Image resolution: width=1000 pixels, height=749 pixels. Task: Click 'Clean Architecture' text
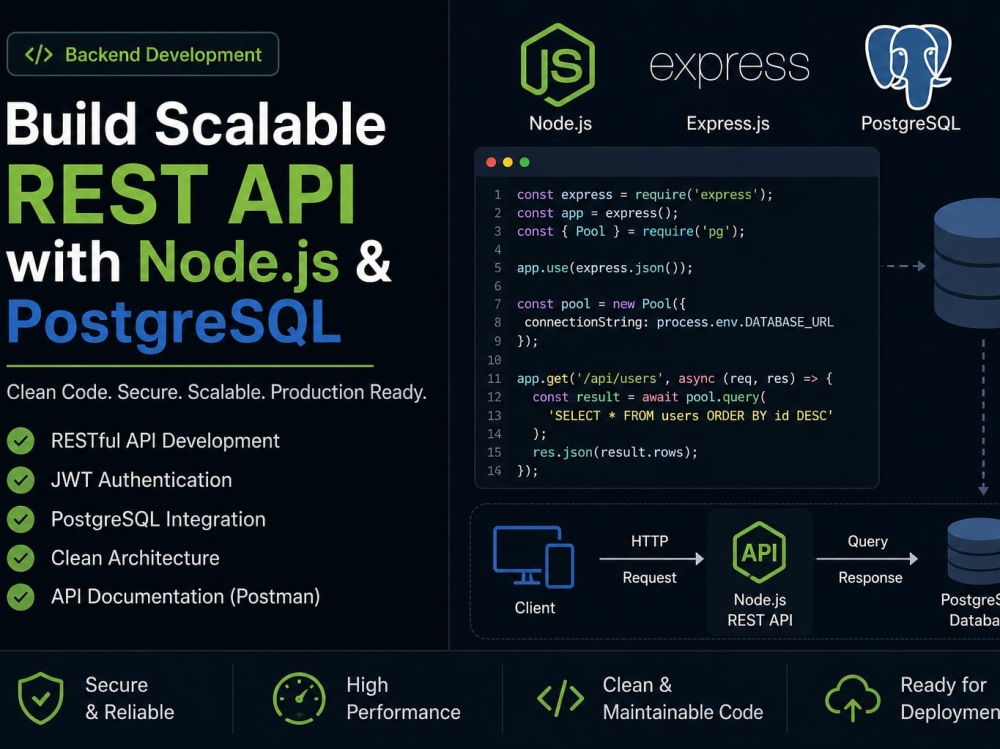point(135,558)
